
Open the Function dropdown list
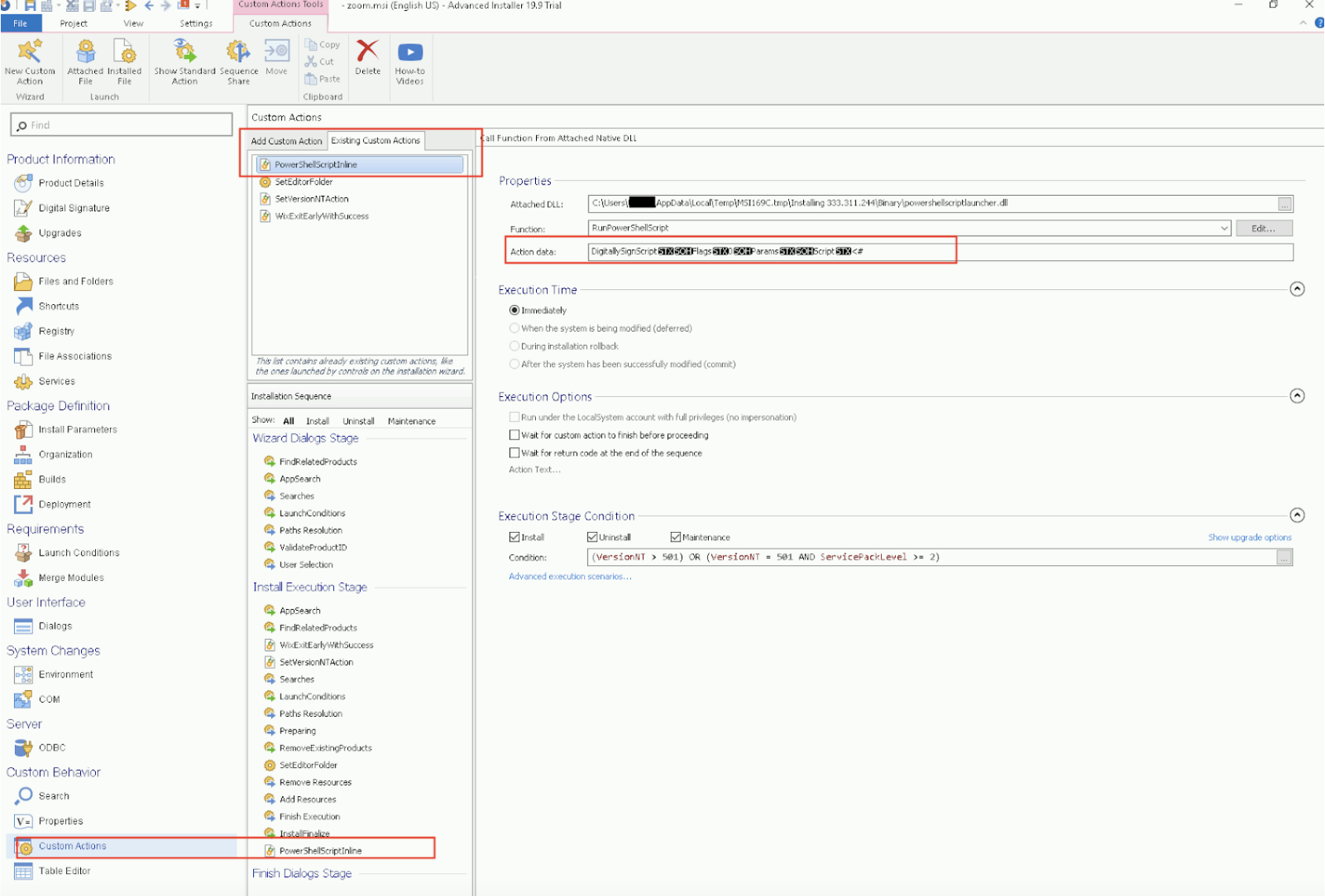coord(1224,229)
